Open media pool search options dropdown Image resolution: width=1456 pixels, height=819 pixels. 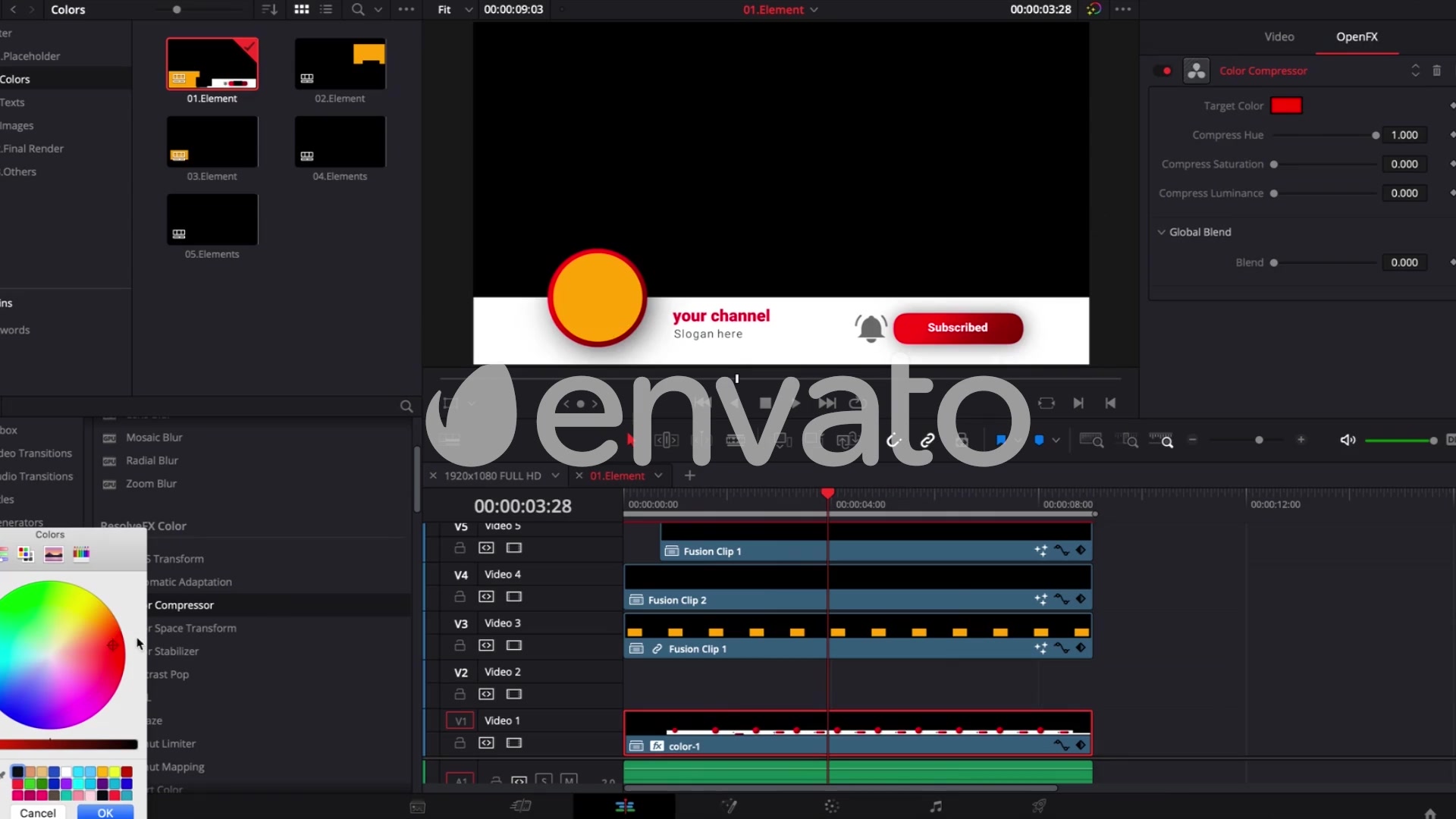click(378, 10)
